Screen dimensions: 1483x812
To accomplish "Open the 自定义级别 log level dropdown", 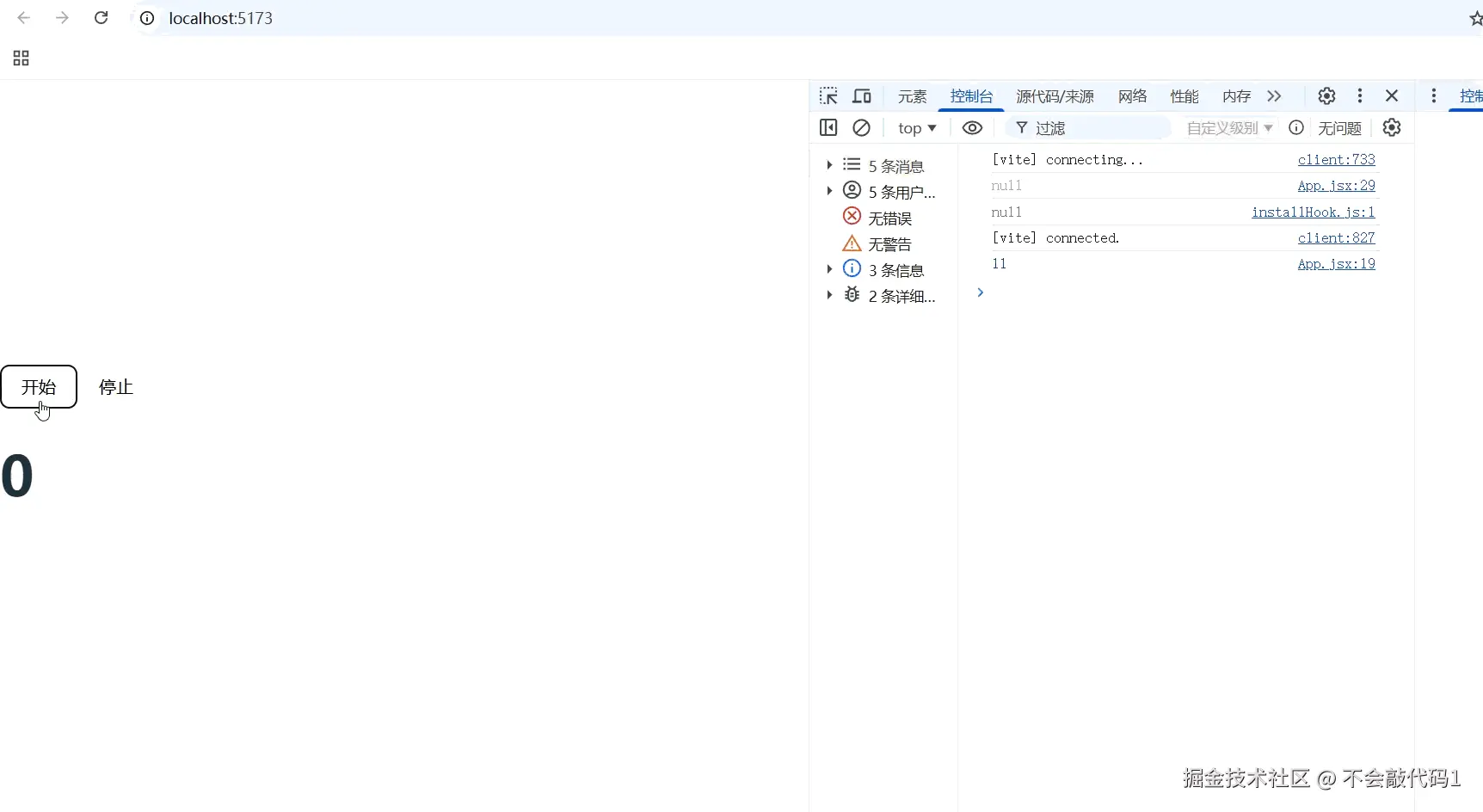I will point(1229,127).
